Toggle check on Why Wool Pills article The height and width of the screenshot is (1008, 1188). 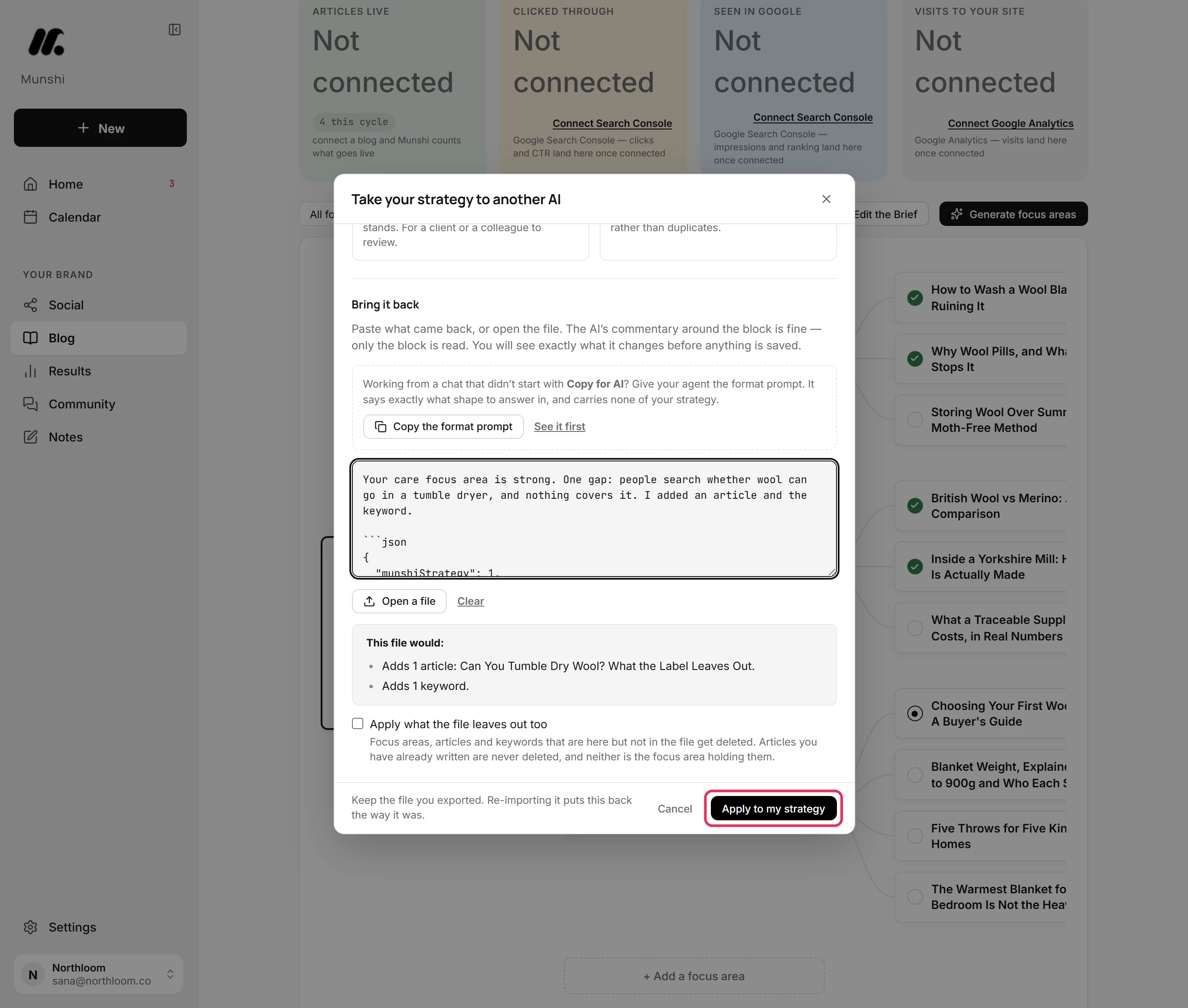[x=915, y=359]
